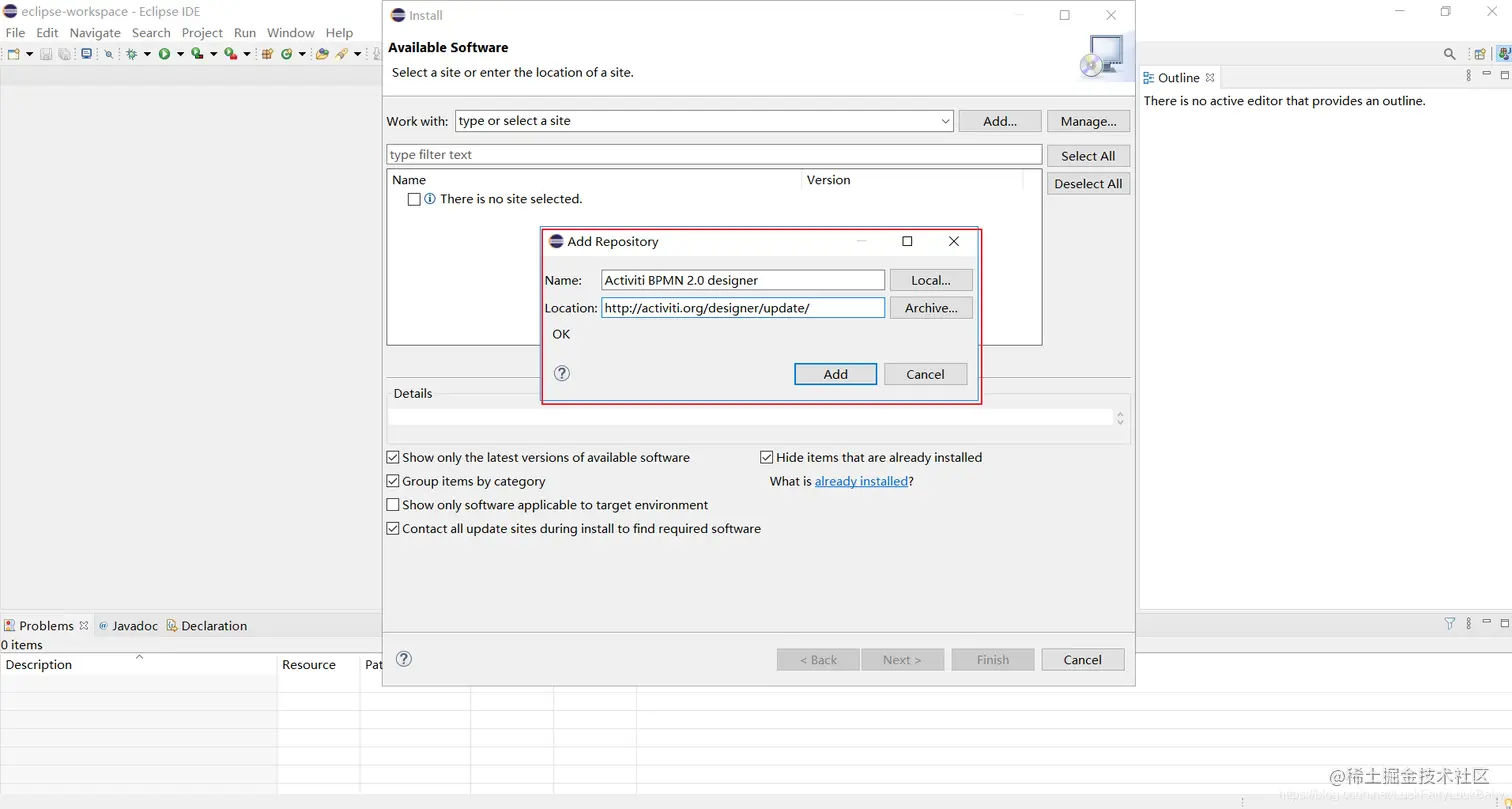Screen dimensions: 1512x809
Task: Open the Project menu
Action: [202, 32]
